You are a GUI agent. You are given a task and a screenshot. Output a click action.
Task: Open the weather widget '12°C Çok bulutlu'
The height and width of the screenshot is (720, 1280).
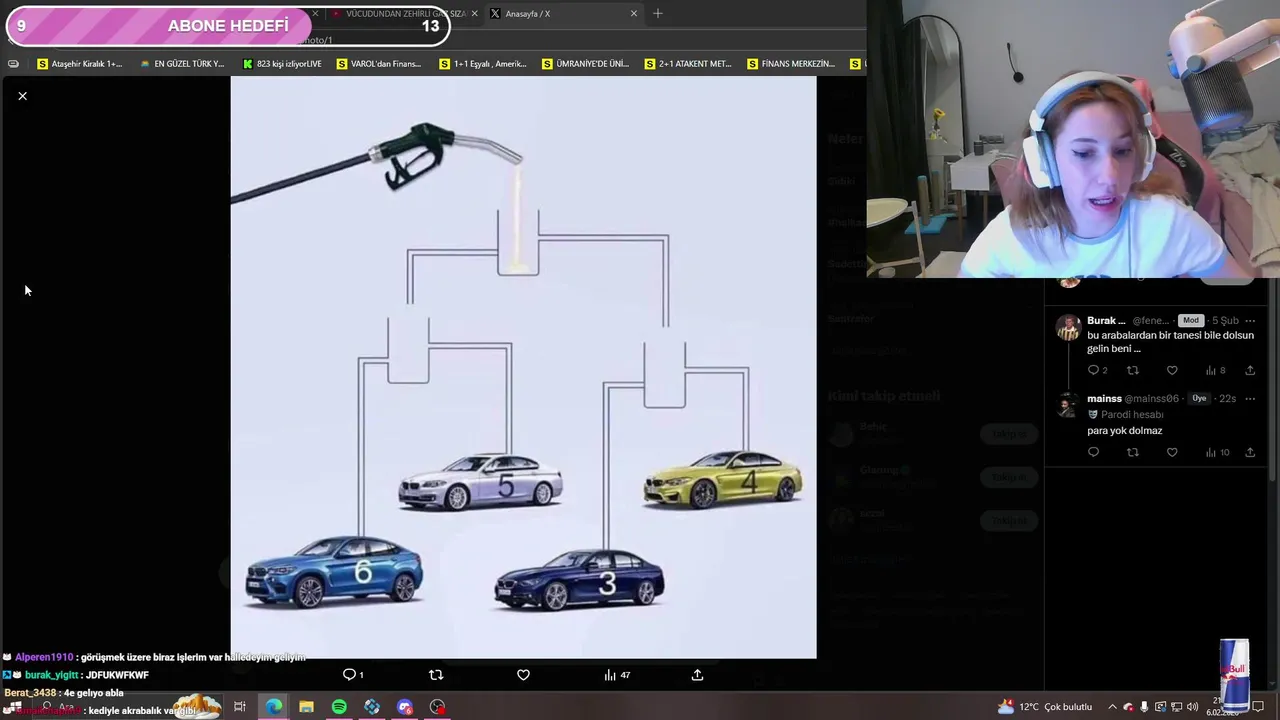point(1045,707)
